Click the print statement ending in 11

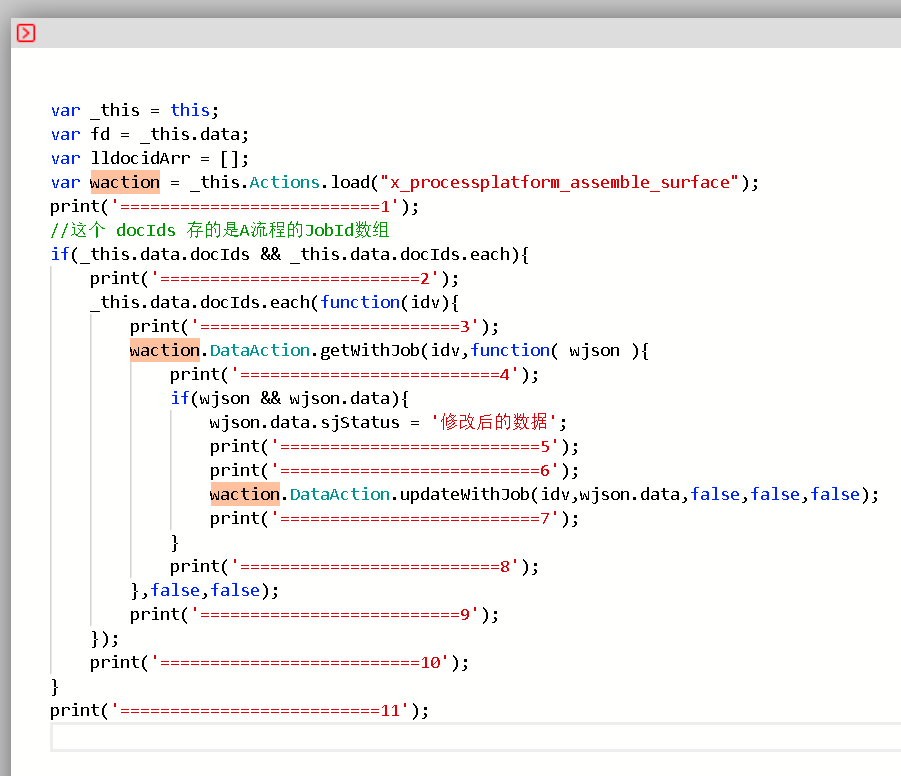pyautogui.click(x=239, y=710)
